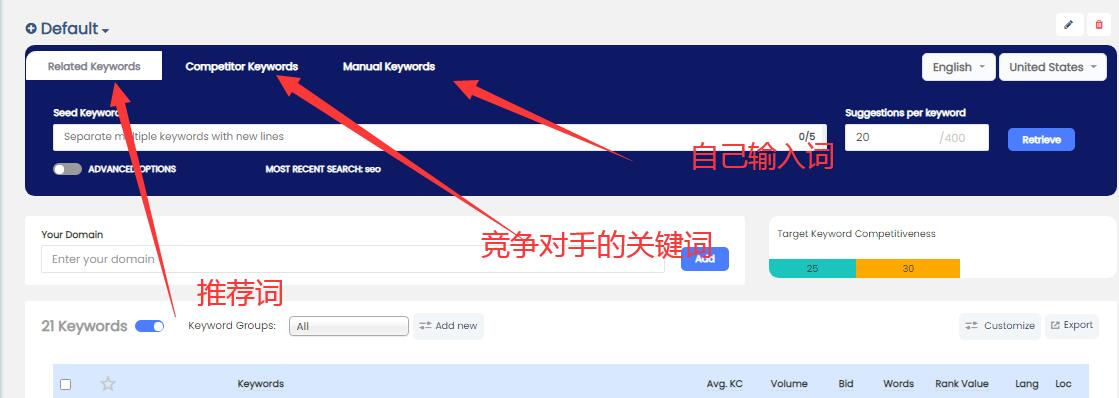Focus the Seed Keywords input field

click(440, 137)
